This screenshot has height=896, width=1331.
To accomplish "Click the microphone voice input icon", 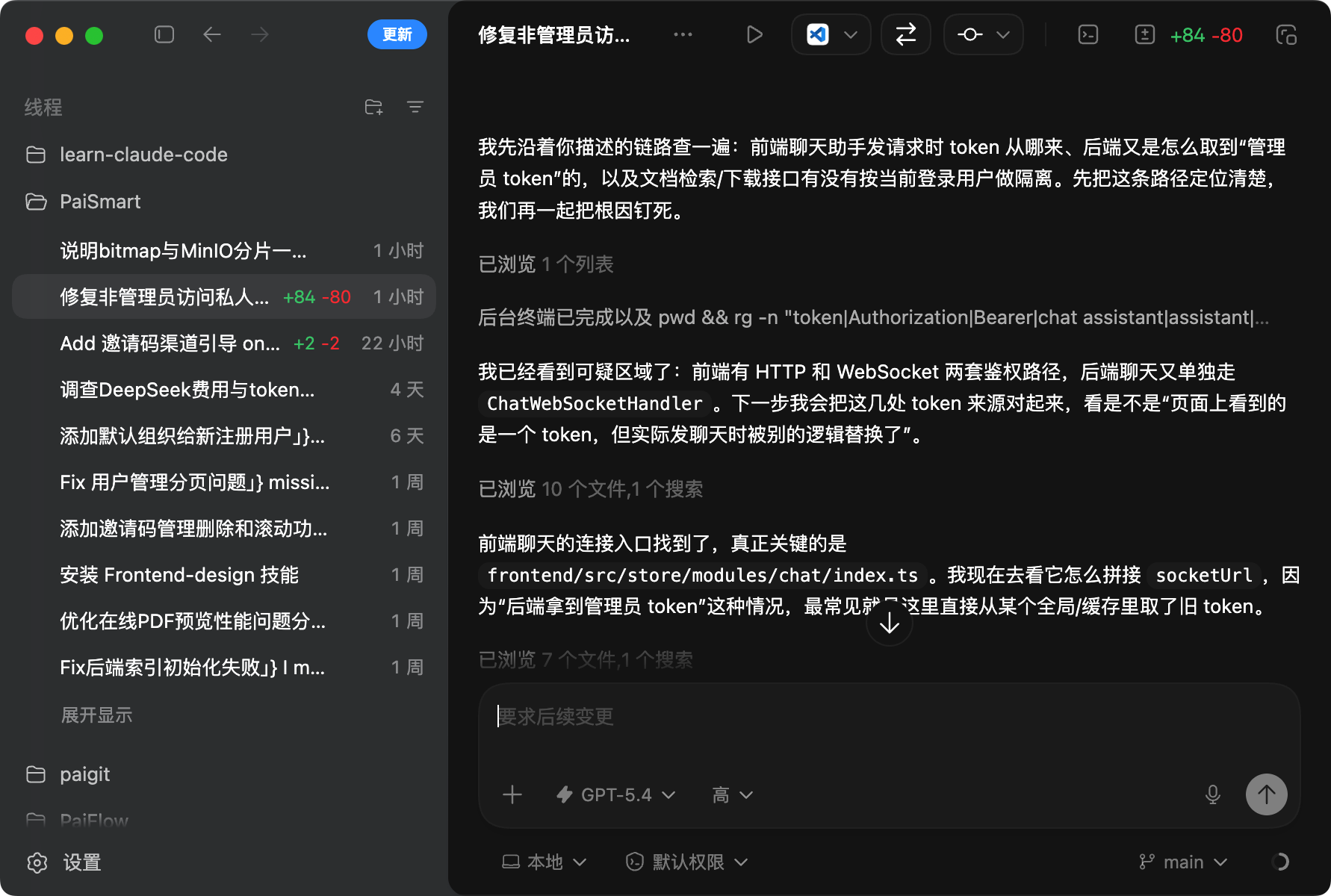I will [1213, 794].
